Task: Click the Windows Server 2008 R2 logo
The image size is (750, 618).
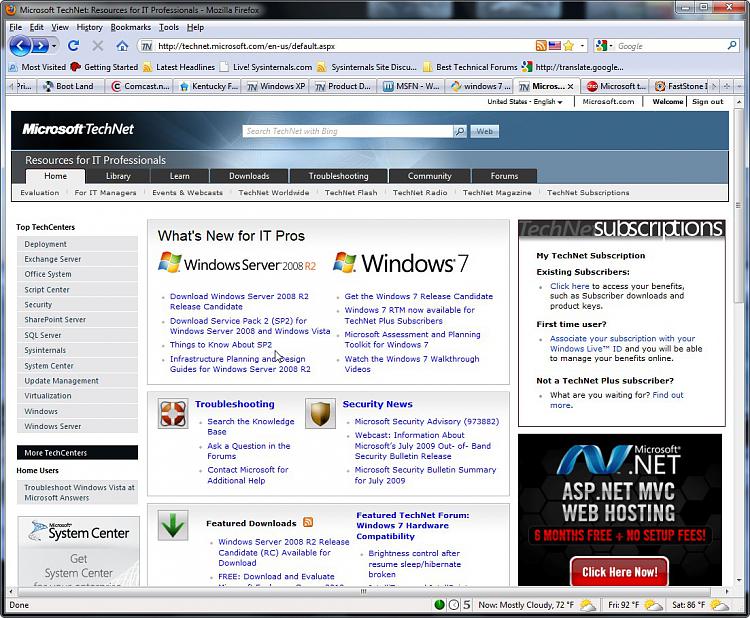Action: click(x=237, y=263)
